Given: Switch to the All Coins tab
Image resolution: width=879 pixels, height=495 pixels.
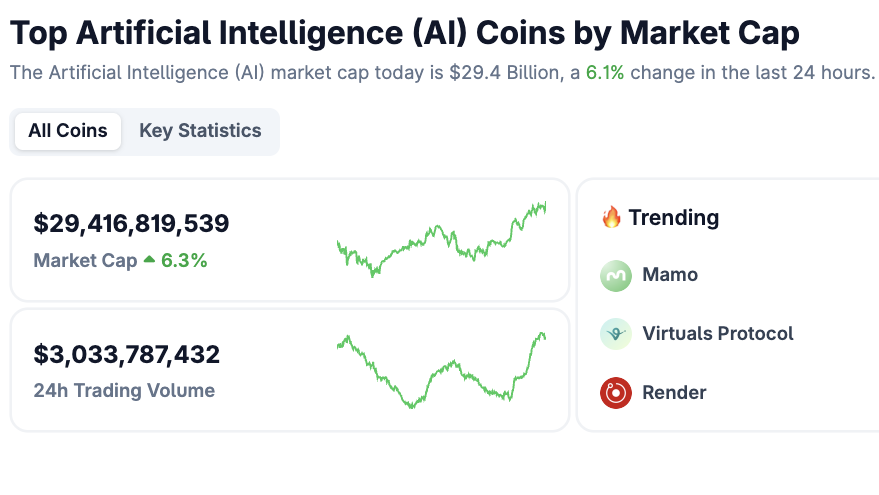Looking at the screenshot, I should 68,131.
